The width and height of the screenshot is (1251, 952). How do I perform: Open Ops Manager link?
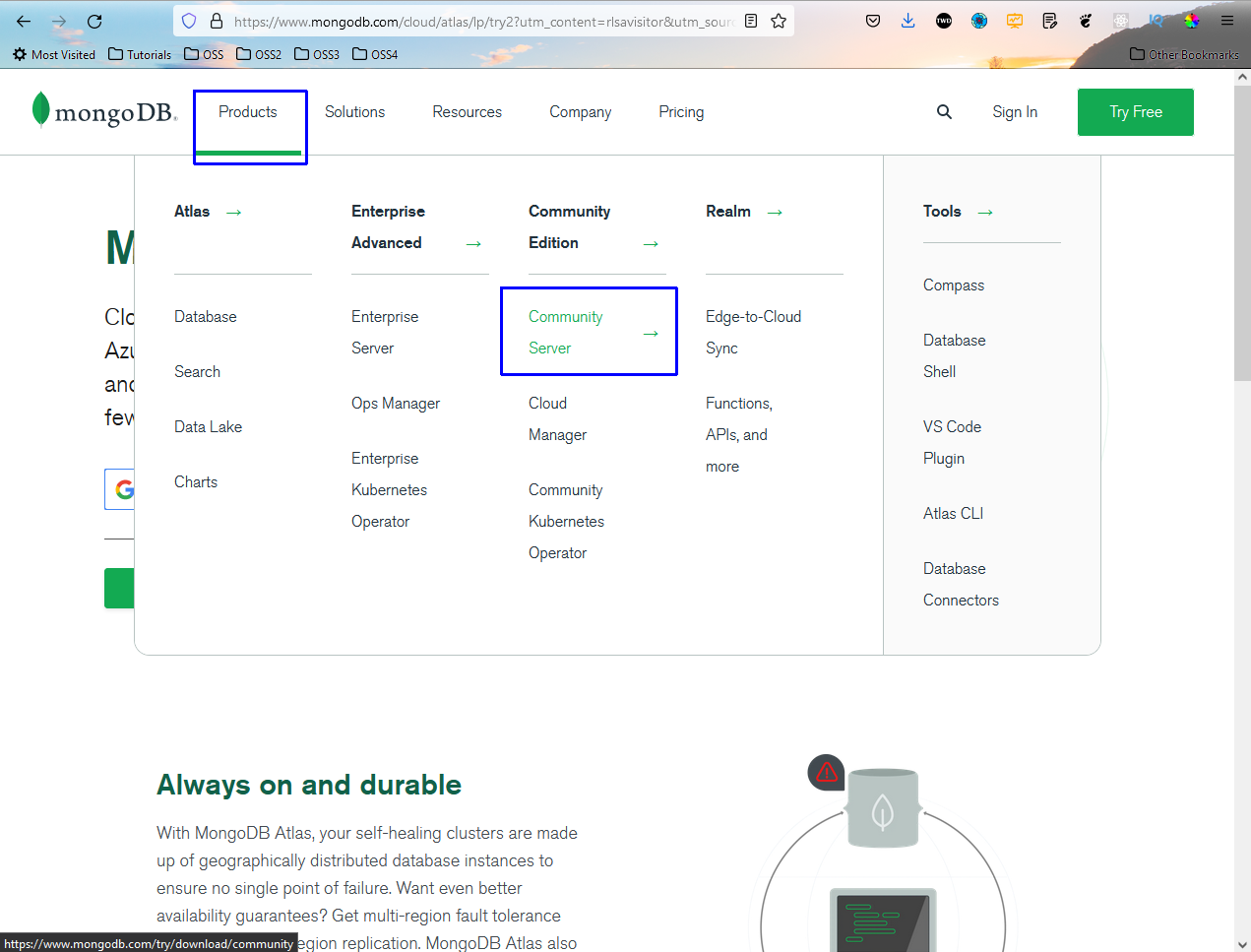pyautogui.click(x=396, y=404)
